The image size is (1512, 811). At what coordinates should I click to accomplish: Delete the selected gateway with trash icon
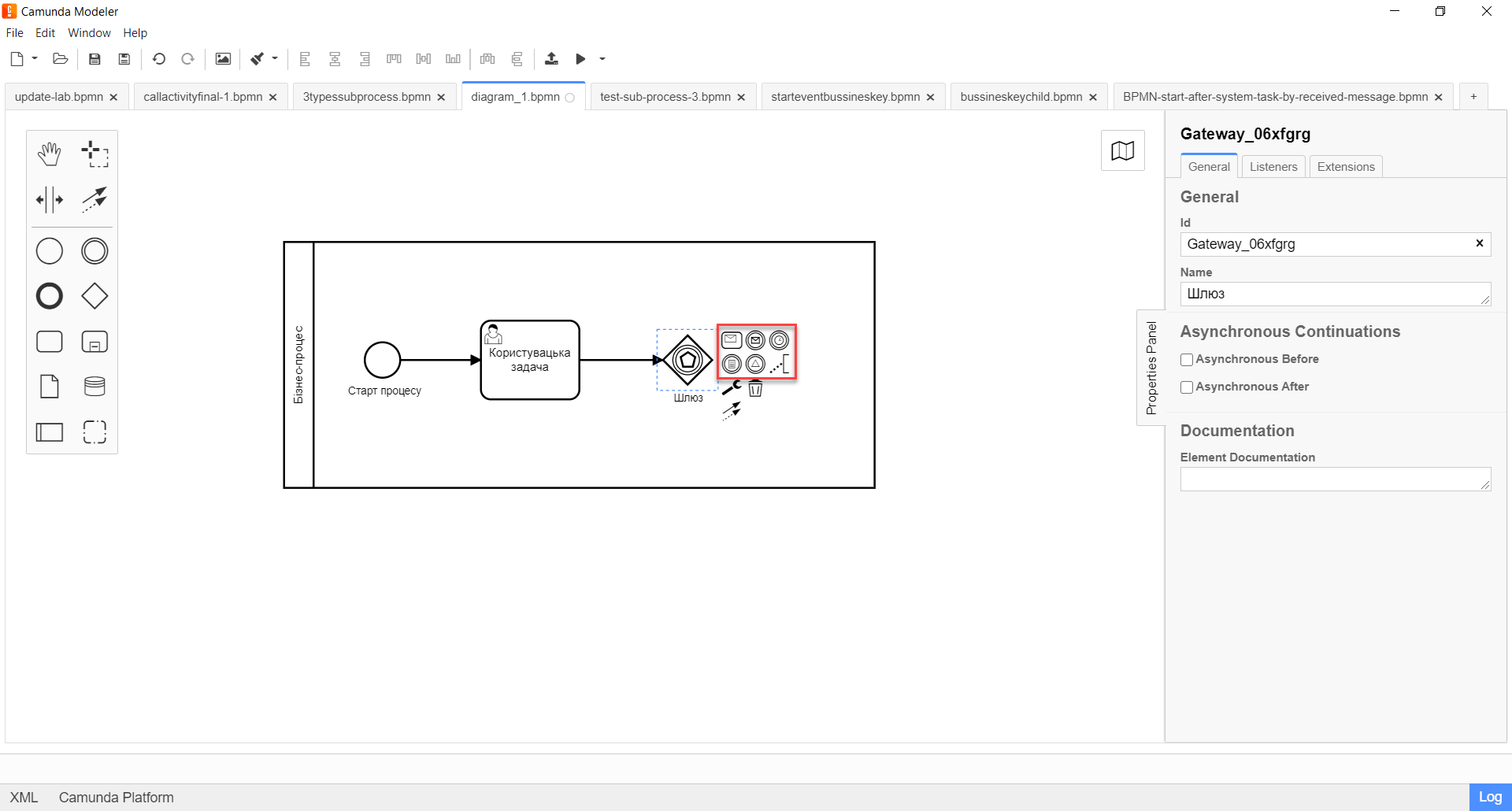[x=755, y=388]
